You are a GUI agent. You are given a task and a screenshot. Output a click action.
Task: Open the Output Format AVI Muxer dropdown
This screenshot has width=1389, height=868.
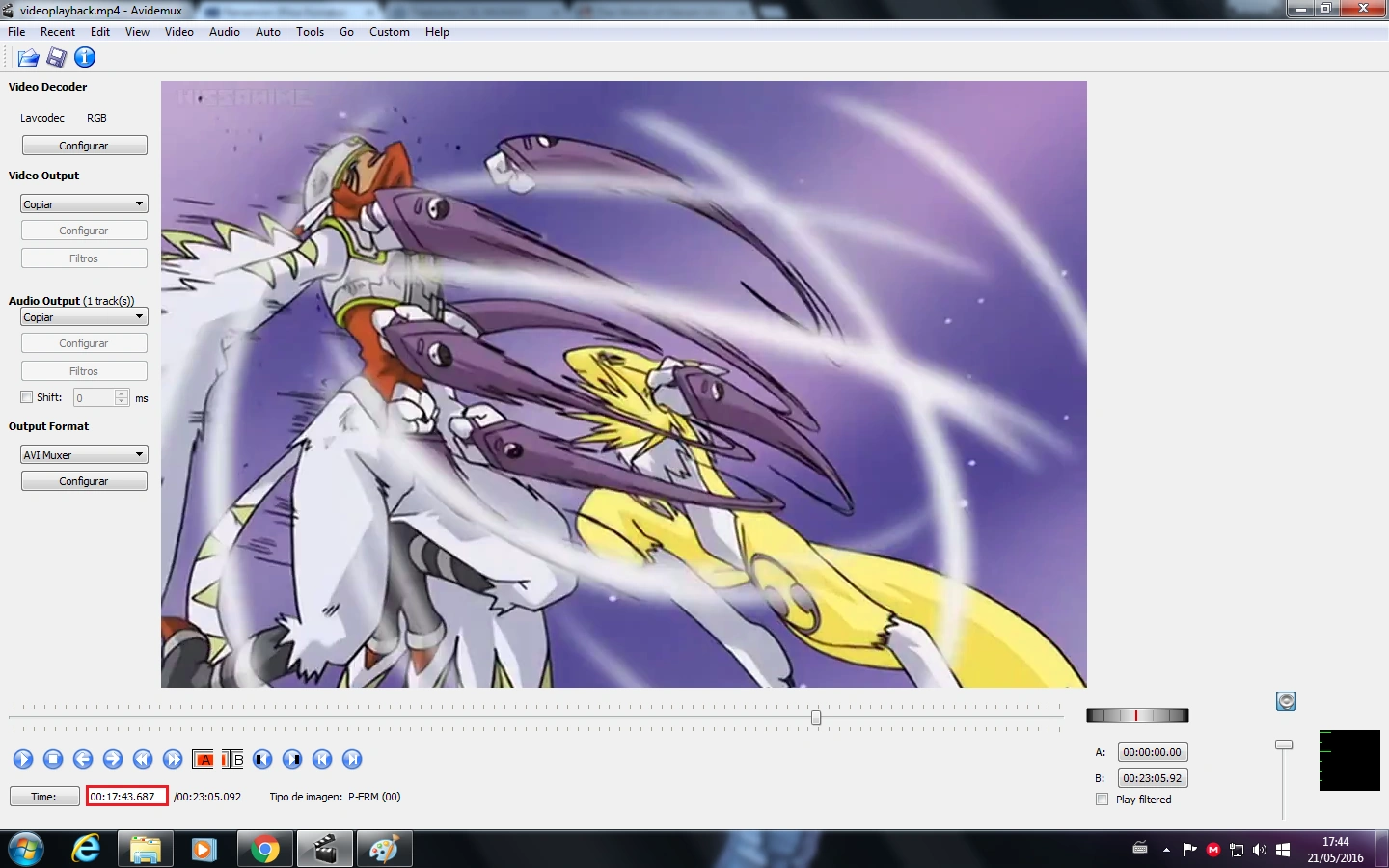coord(84,454)
